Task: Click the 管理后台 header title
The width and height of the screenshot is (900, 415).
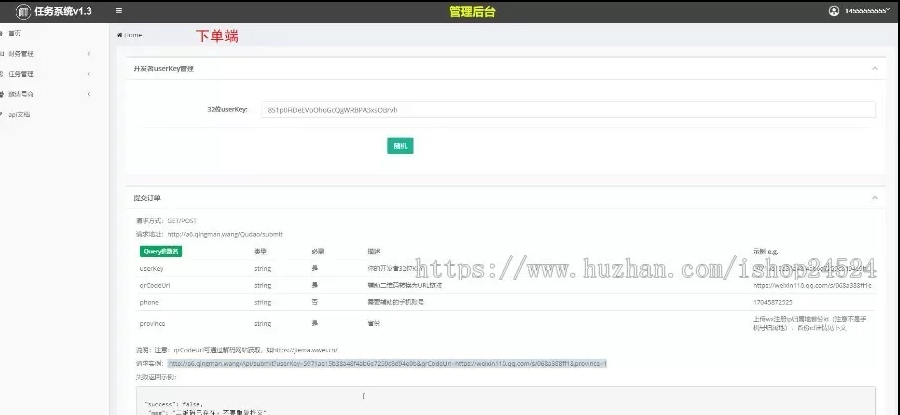Action: (x=472, y=11)
